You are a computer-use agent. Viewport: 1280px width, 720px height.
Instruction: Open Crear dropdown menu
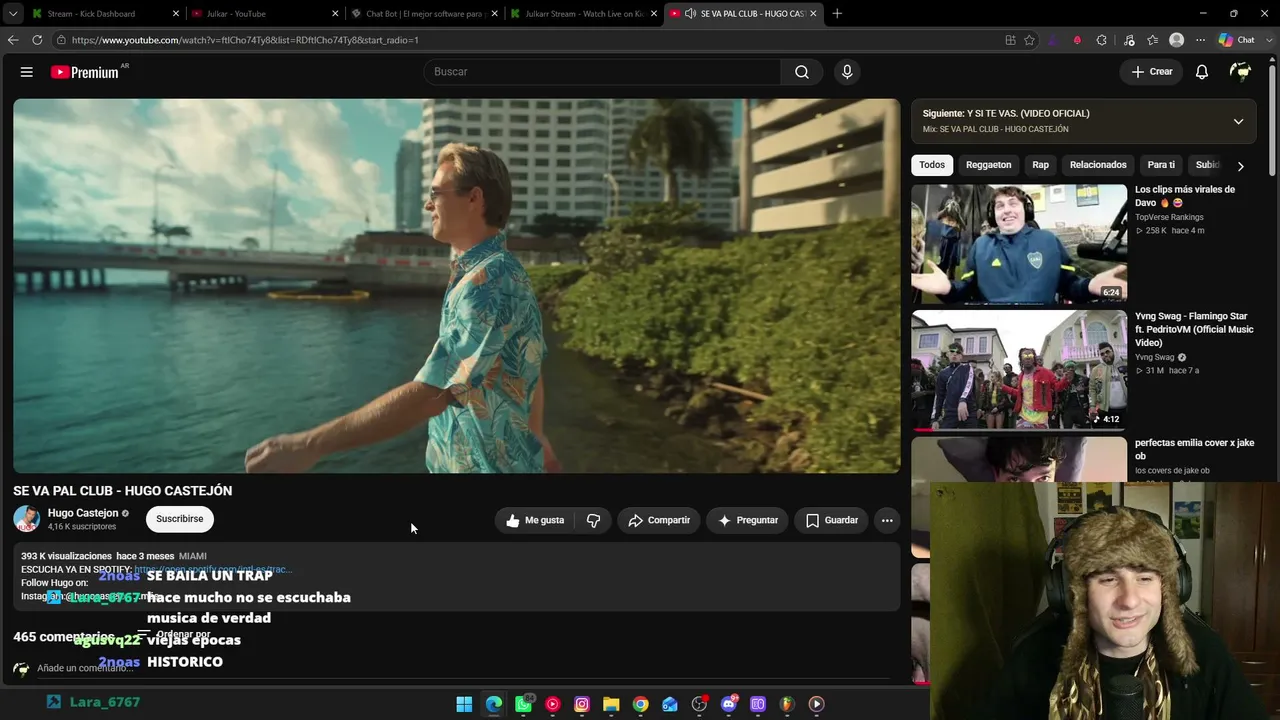click(x=1152, y=72)
